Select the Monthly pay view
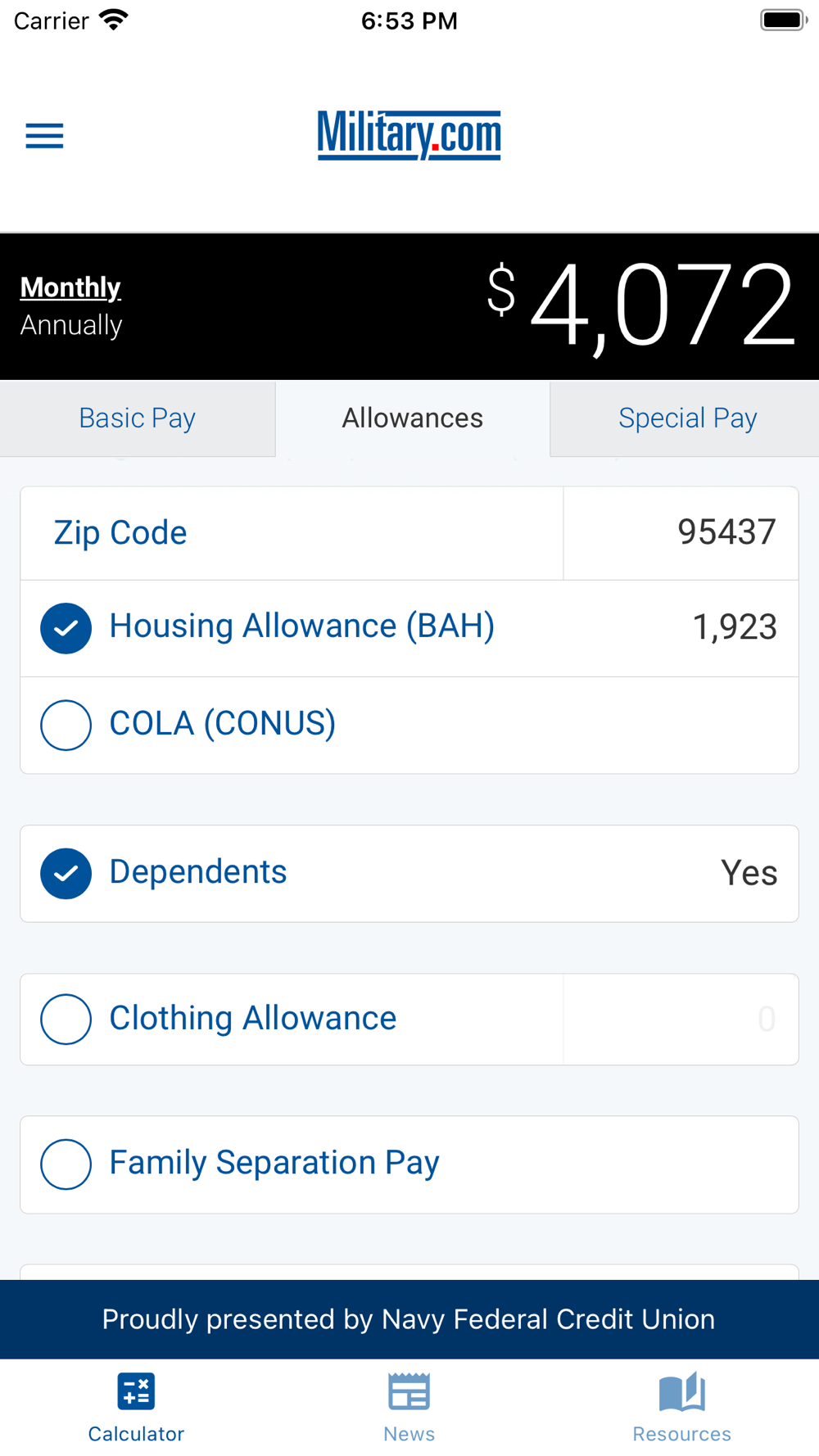This screenshot has width=819, height=1456. 70,287
